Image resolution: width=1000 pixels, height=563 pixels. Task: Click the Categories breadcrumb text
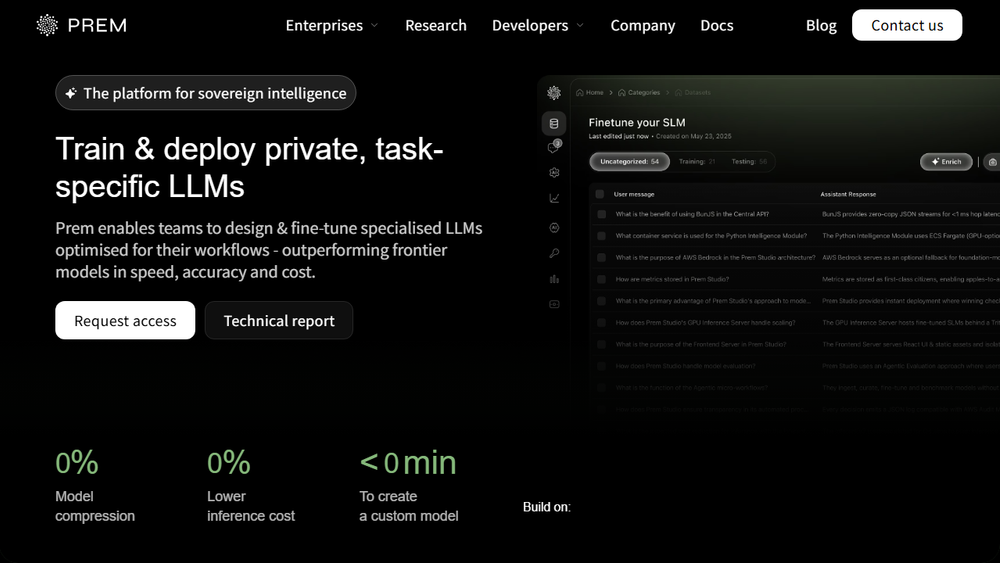pos(643,92)
